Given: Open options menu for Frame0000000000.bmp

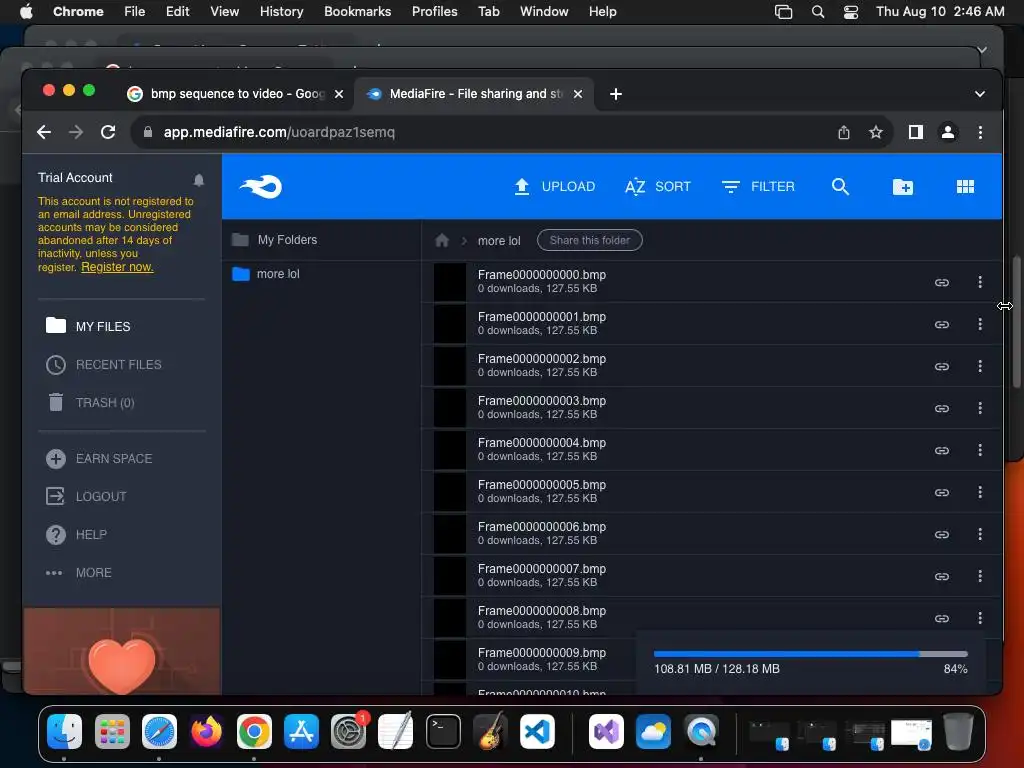Looking at the screenshot, I should click(980, 282).
